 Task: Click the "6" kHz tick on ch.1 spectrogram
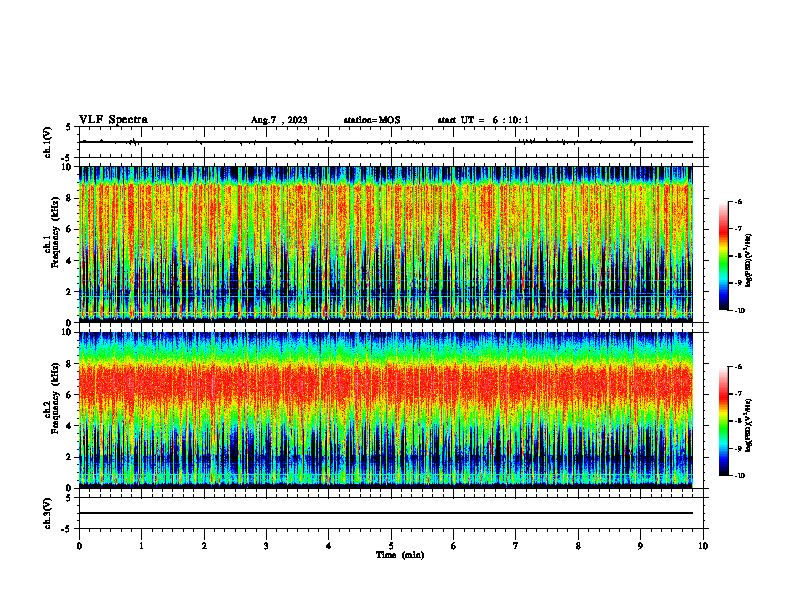coord(70,229)
